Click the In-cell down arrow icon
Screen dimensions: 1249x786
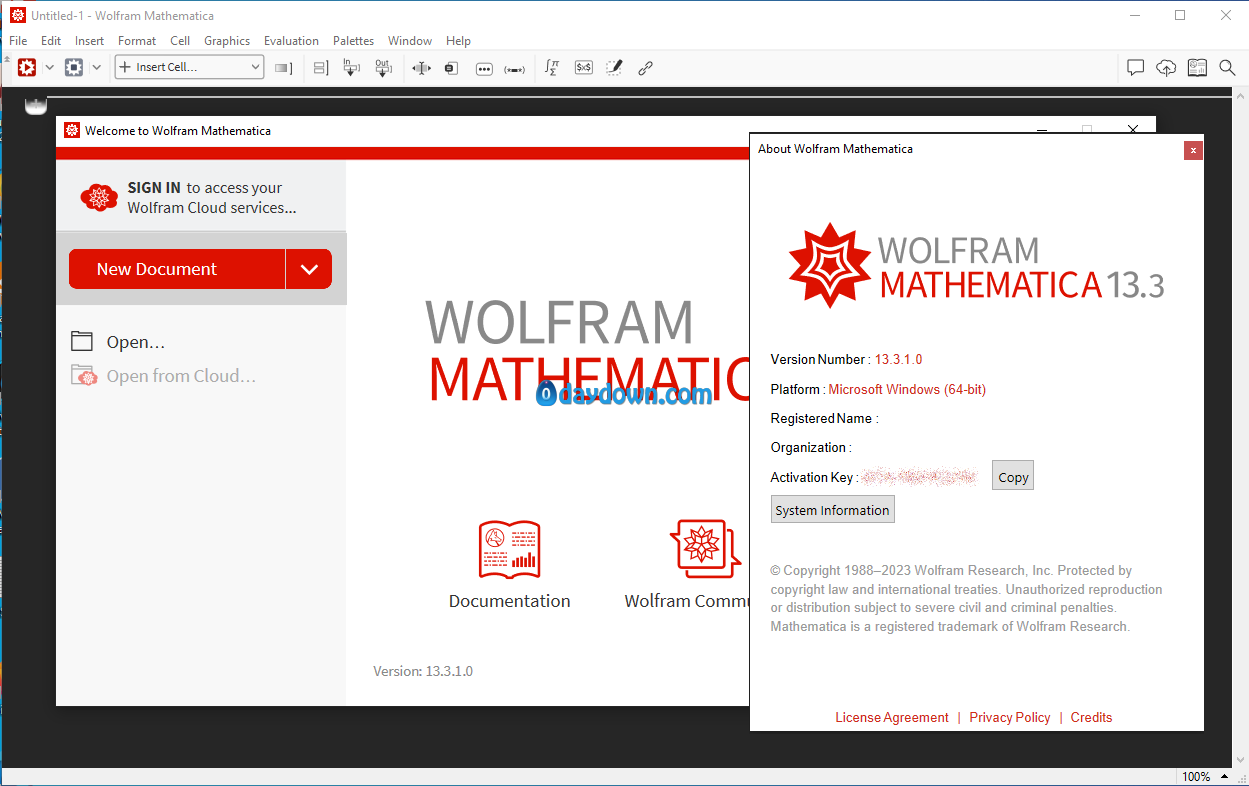[x=352, y=68]
